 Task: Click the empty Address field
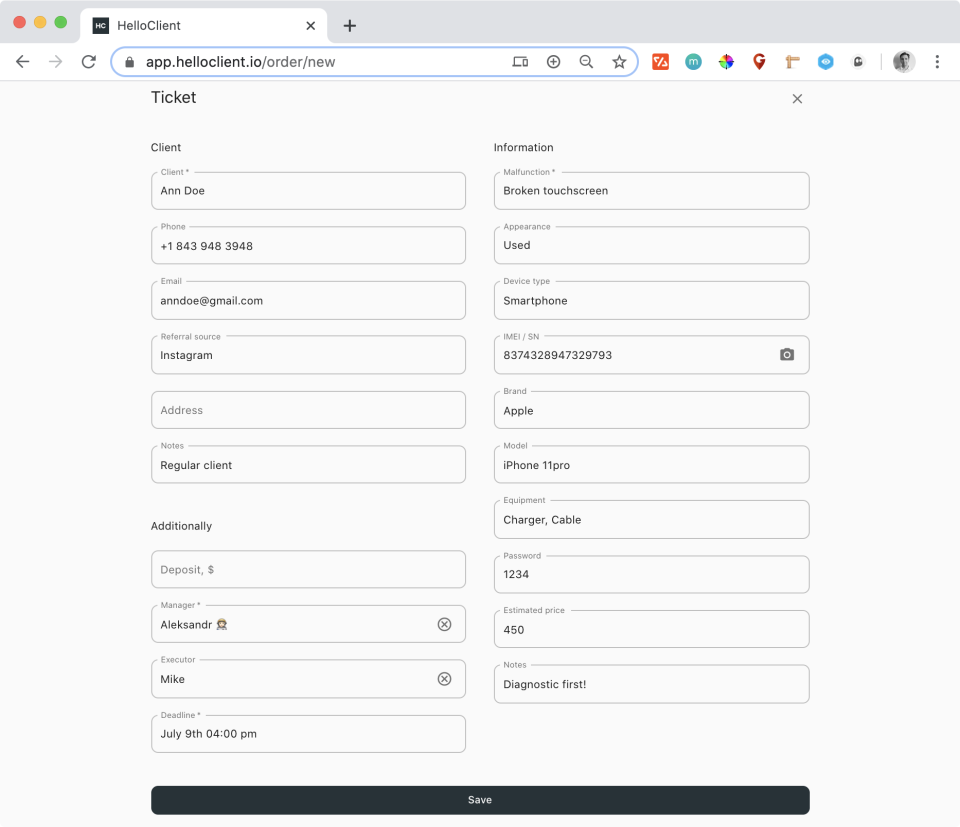[308, 410]
